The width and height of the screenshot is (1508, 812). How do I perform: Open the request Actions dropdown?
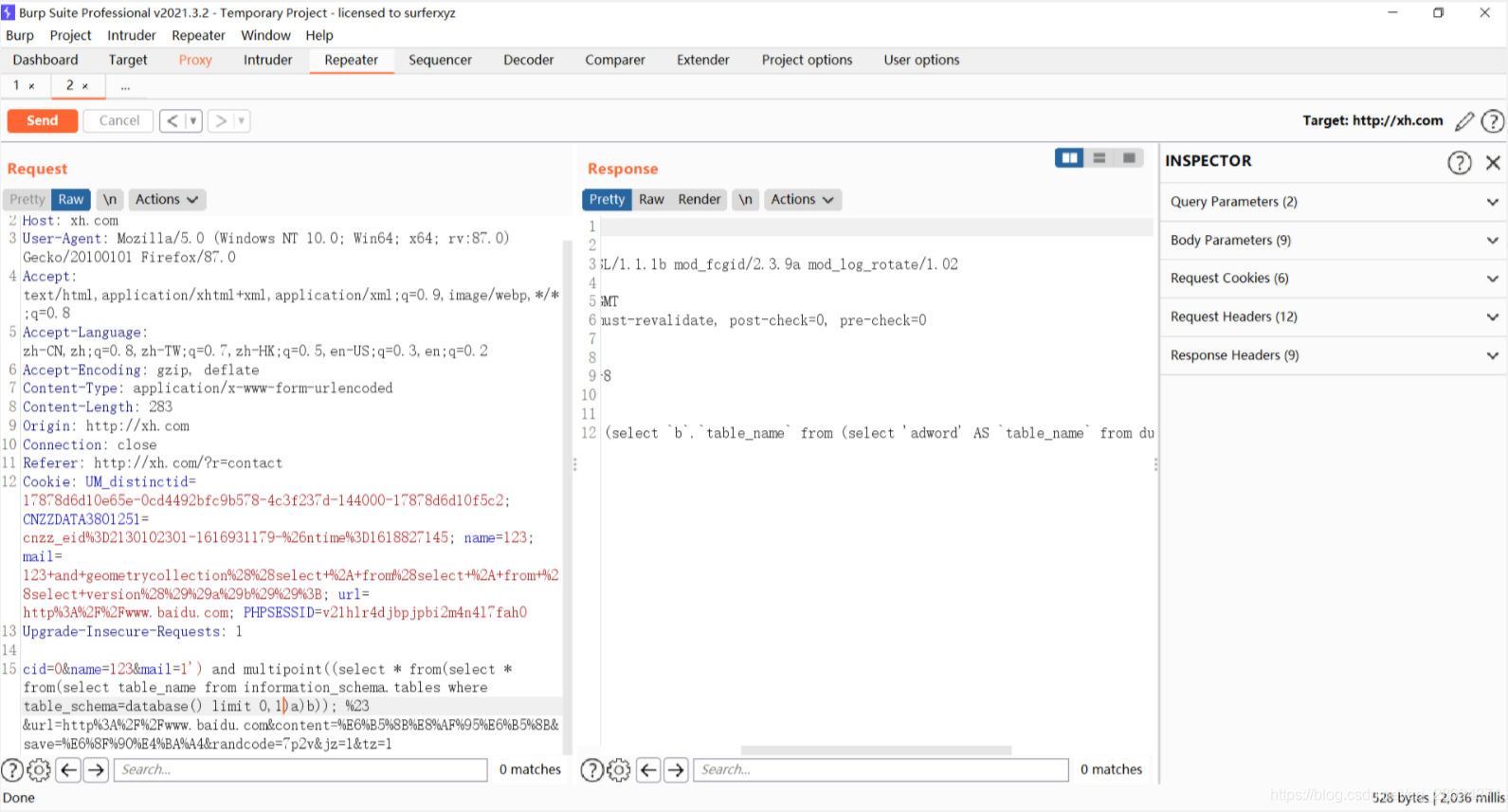click(167, 199)
